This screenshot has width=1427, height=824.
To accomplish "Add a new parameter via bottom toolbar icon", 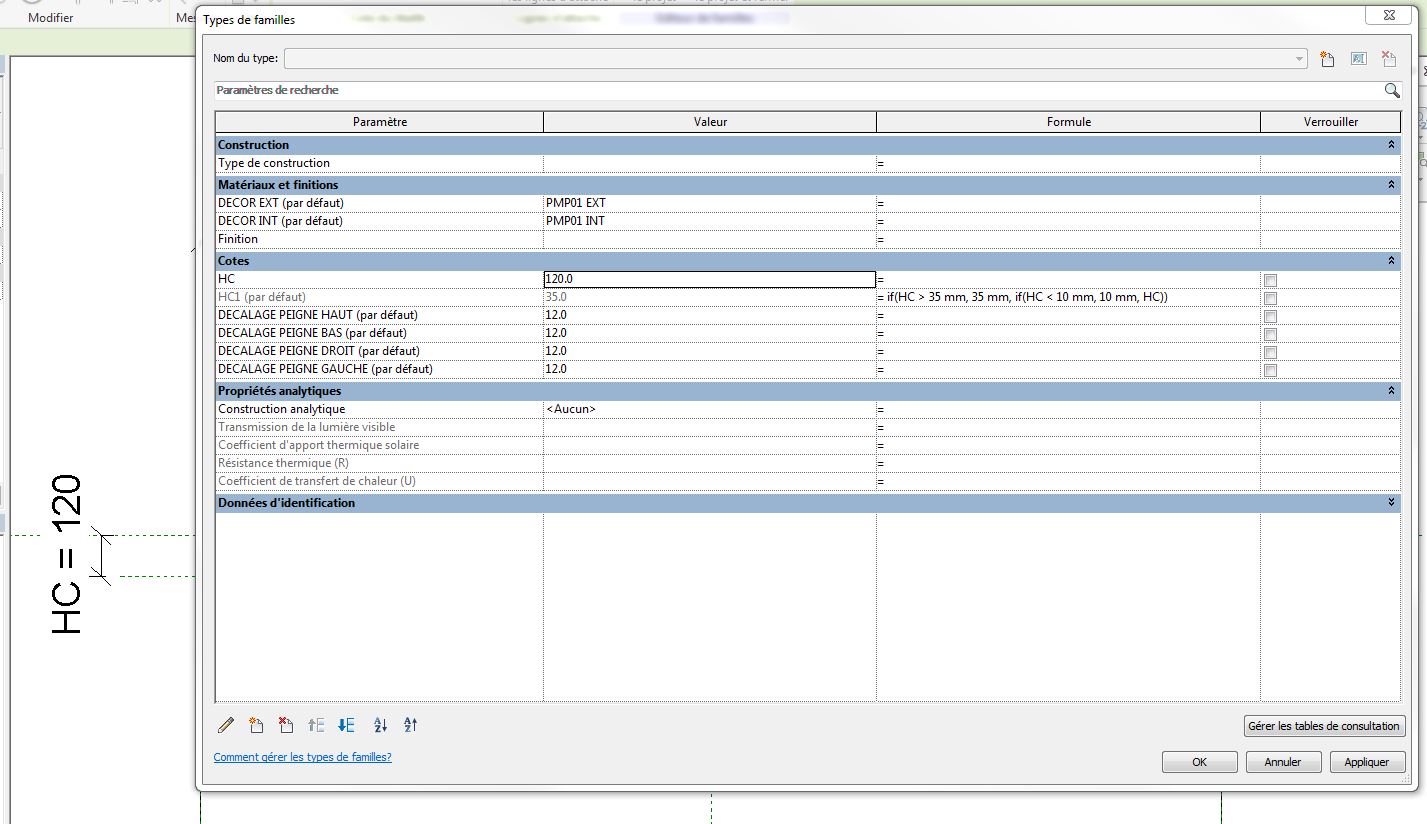I will point(256,726).
